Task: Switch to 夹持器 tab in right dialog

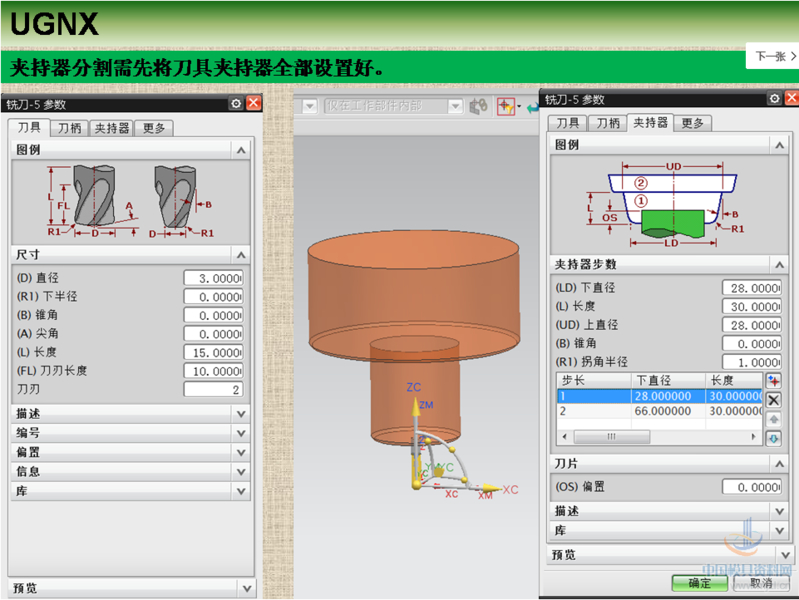Action: click(650, 122)
